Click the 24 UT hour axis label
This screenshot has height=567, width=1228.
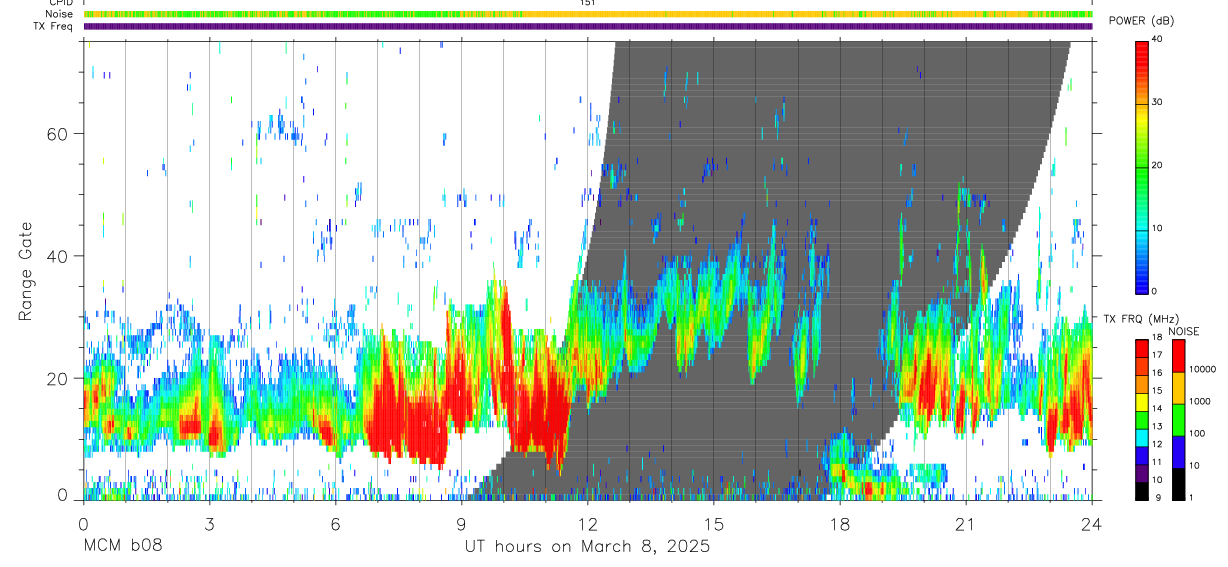pyautogui.click(x=1092, y=525)
